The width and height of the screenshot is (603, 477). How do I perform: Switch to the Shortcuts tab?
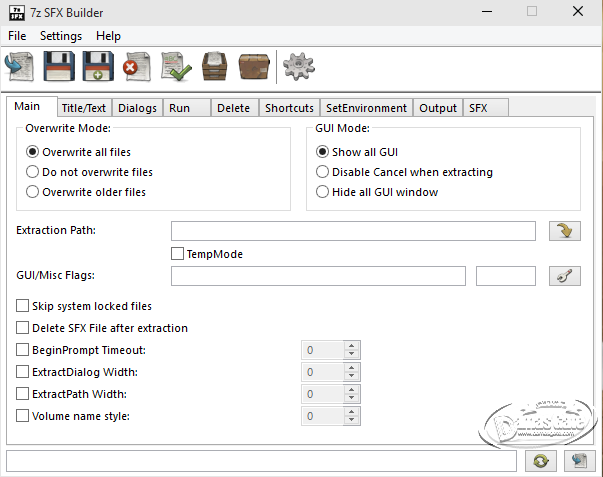click(290, 108)
